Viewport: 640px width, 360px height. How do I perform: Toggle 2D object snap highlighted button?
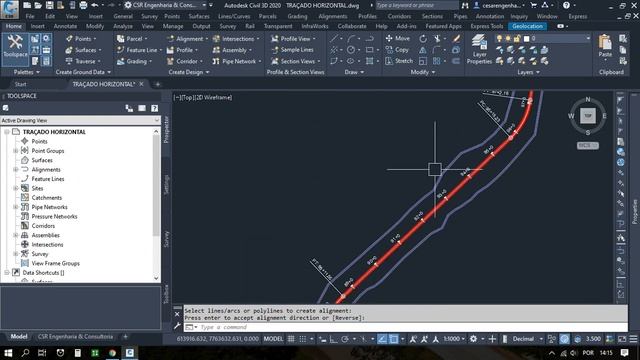tap(393, 339)
